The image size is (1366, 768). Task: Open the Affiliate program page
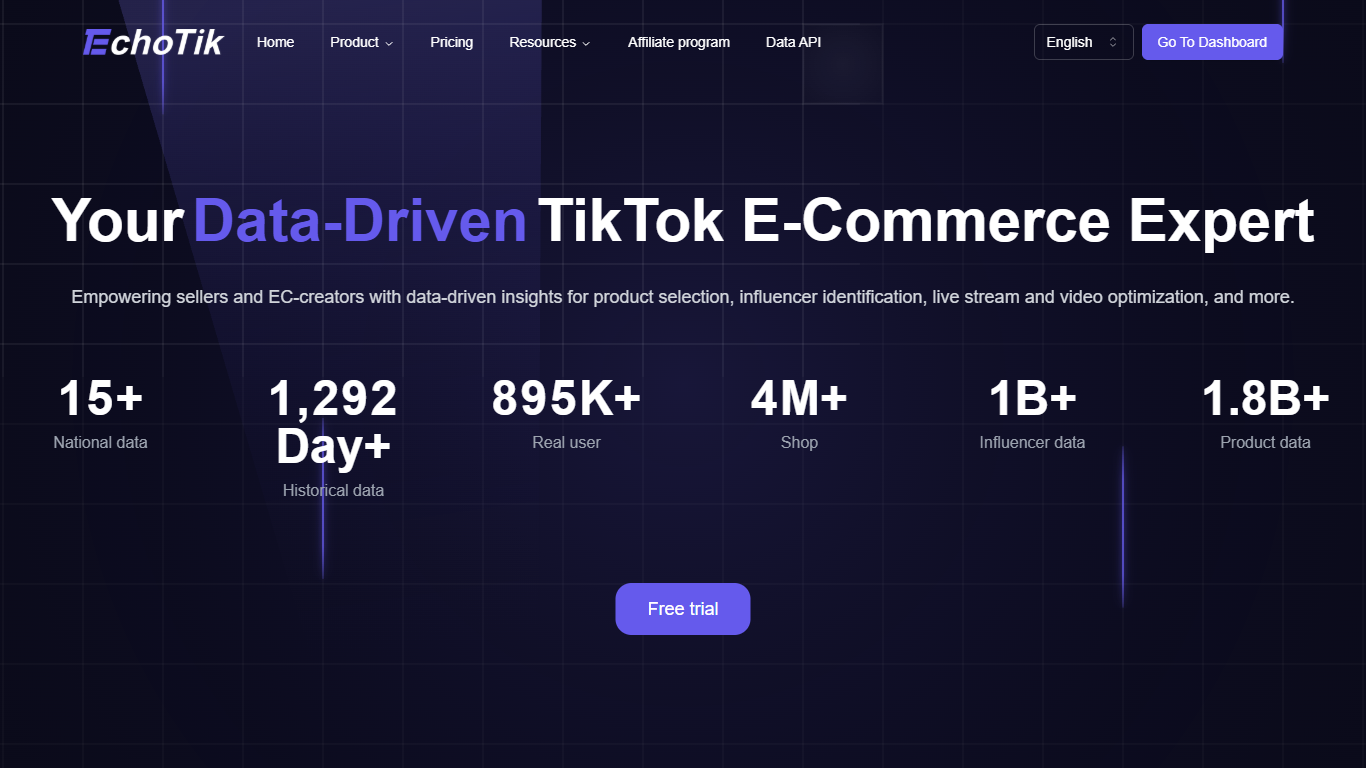click(679, 42)
